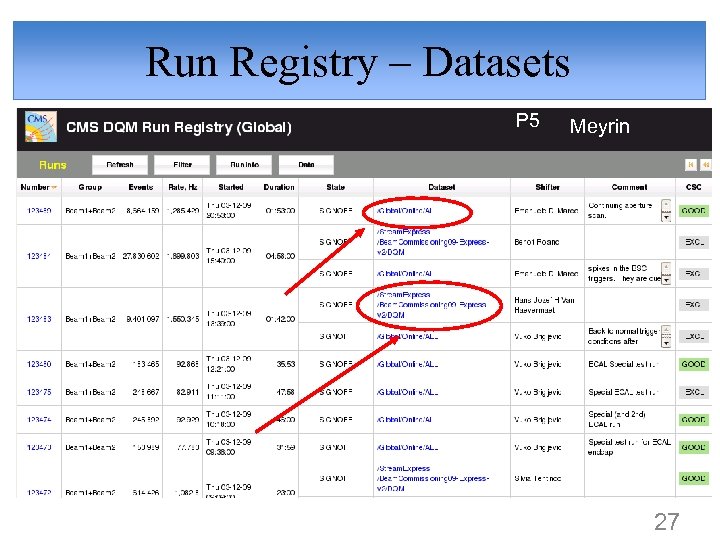The height and width of the screenshot is (540, 720).
Task: Sort by the Started column header
Action: coord(231,187)
